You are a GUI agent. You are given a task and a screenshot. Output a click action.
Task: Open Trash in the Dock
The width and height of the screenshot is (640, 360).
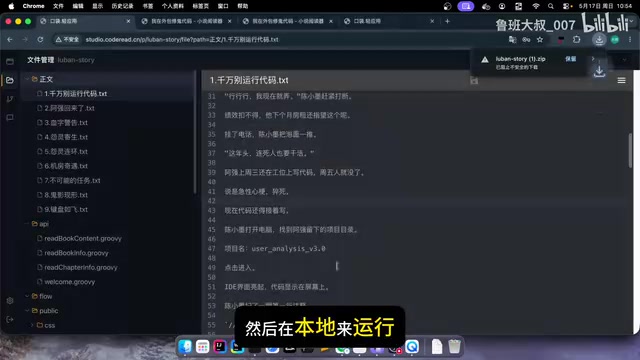pyautogui.click(x=454, y=347)
